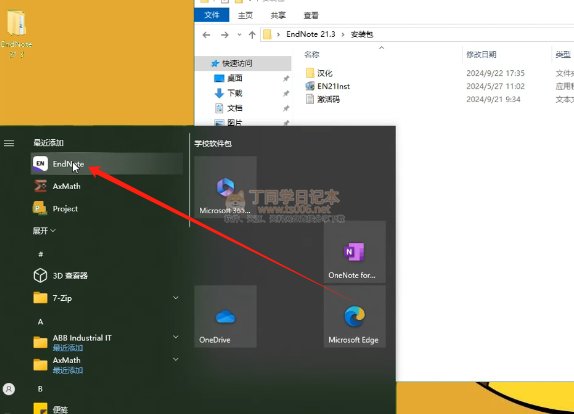This screenshot has width=574, height=414.
Task: Click the user account icon in Start menu
Action: coord(9,388)
